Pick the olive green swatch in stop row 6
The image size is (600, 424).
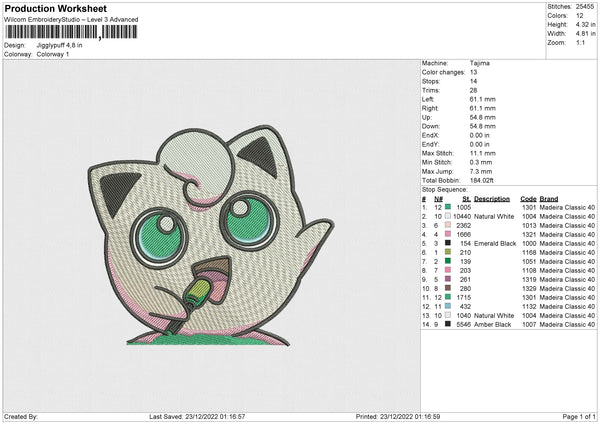[x=448, y=252]
